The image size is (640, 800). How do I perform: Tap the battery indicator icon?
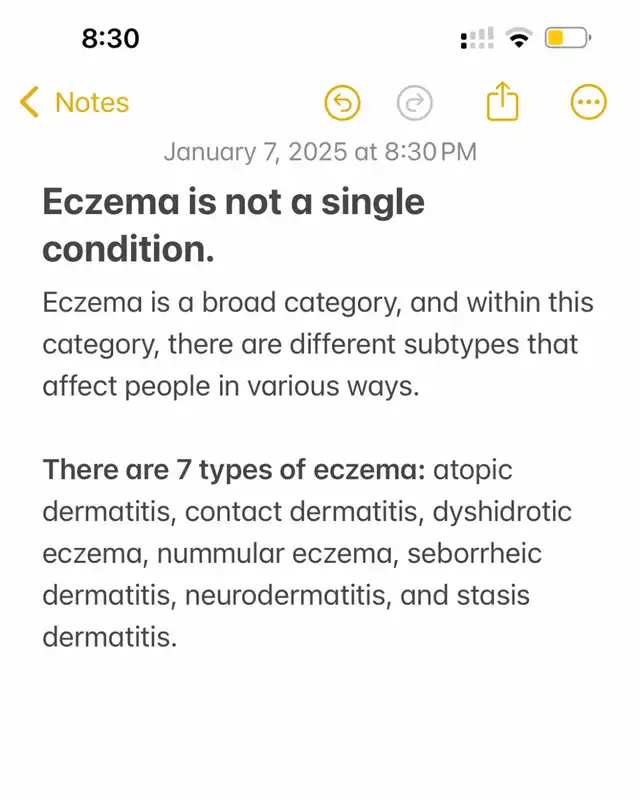coord(568,40)
